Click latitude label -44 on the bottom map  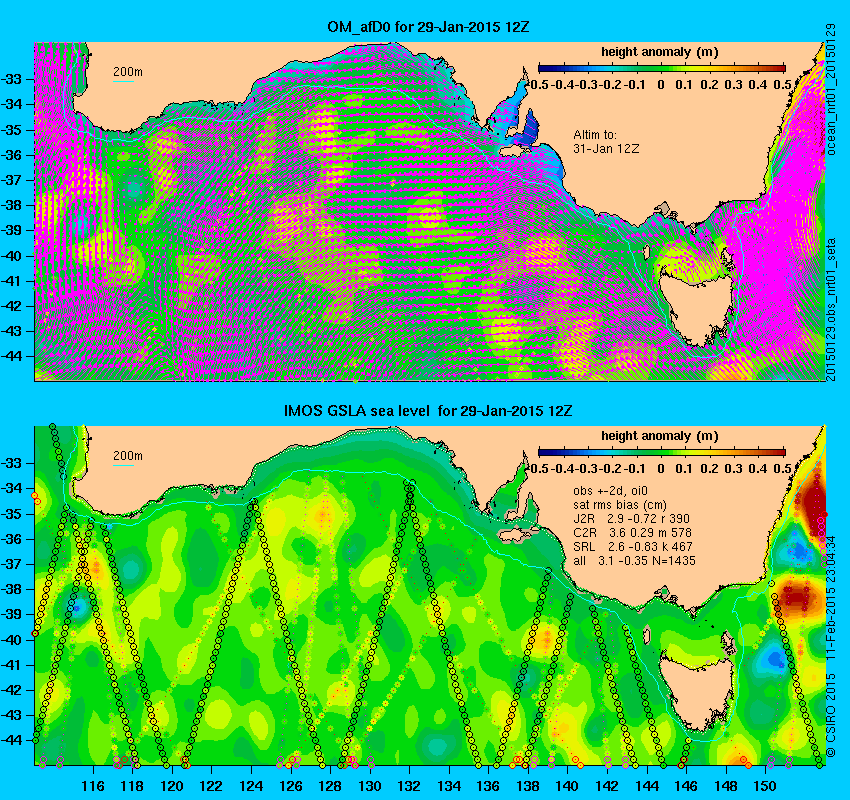click(x=10, y=740)
